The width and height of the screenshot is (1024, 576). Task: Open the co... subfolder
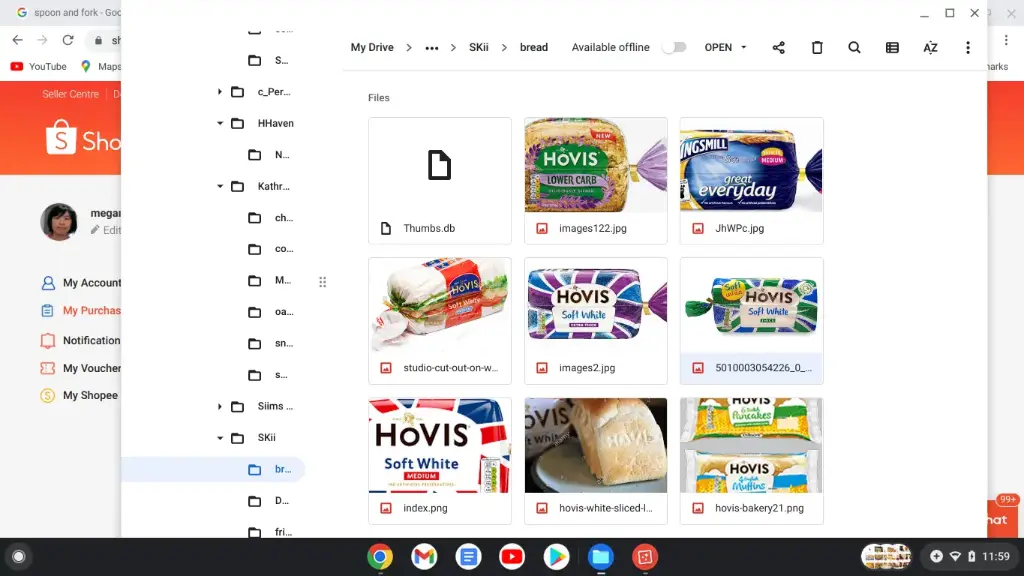point(271,249)
